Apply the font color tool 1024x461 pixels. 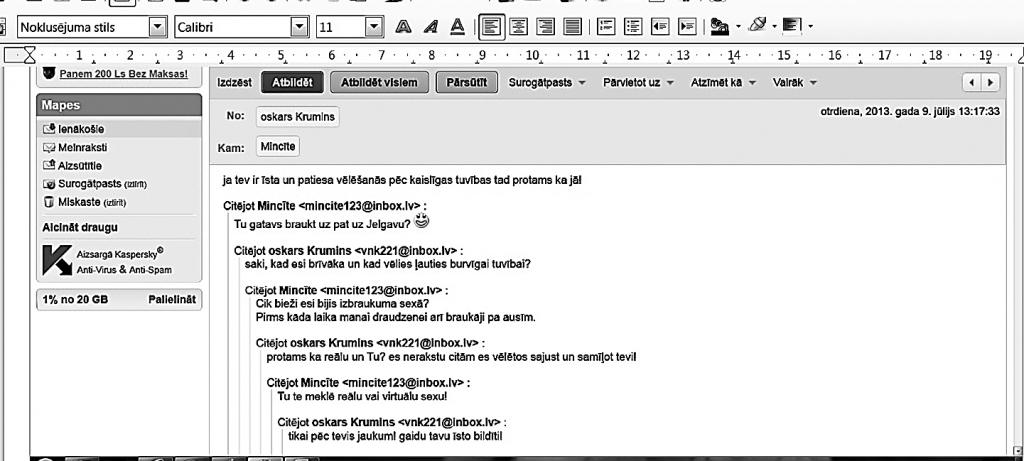720,27
